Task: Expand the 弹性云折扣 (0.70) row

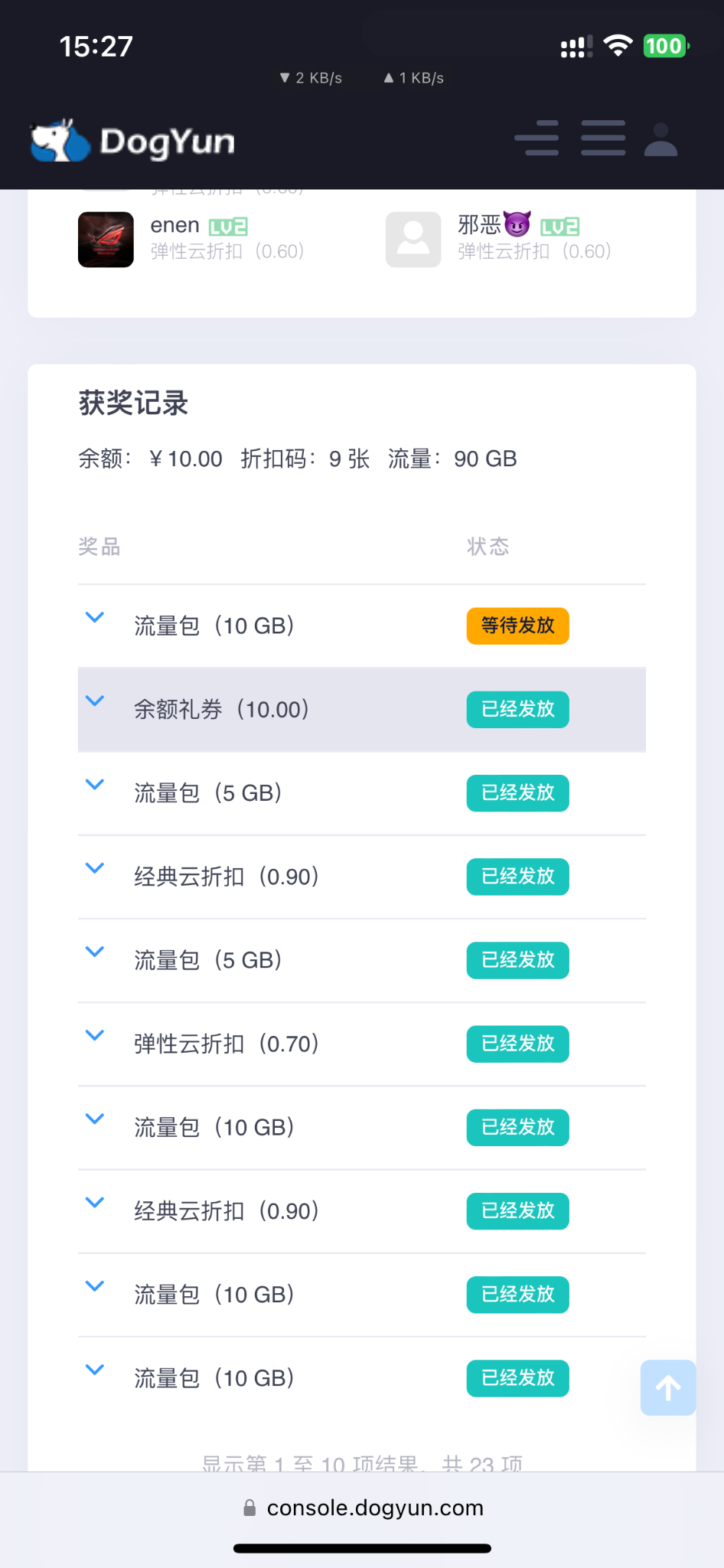Action: tap(95, 1035)
